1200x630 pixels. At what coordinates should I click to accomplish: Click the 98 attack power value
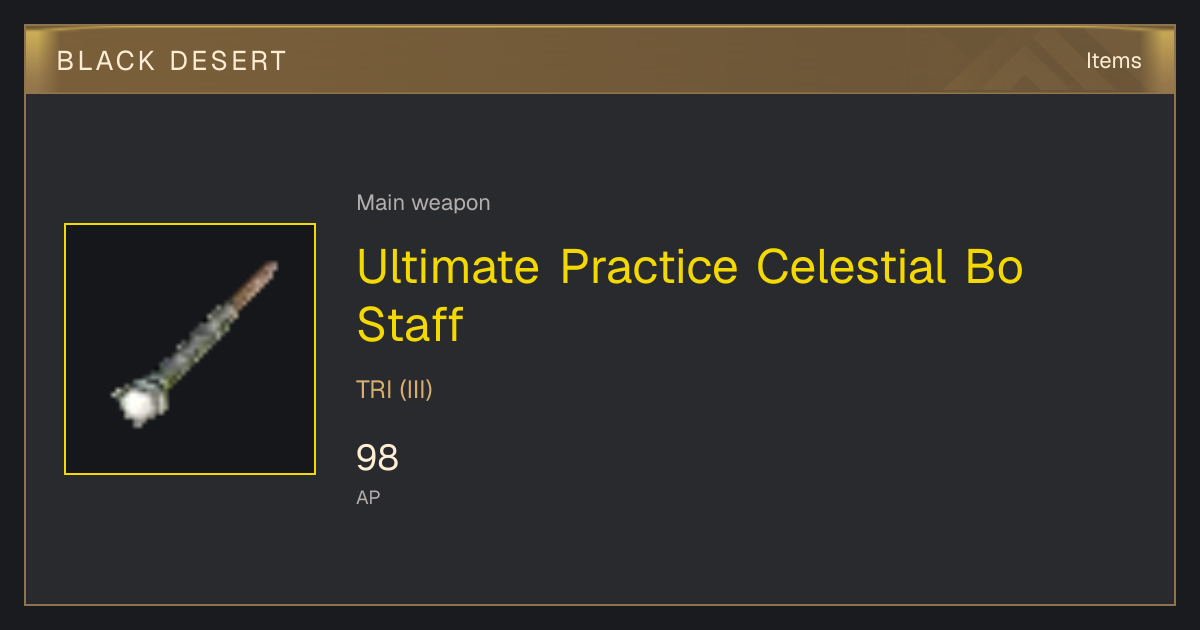377,458
